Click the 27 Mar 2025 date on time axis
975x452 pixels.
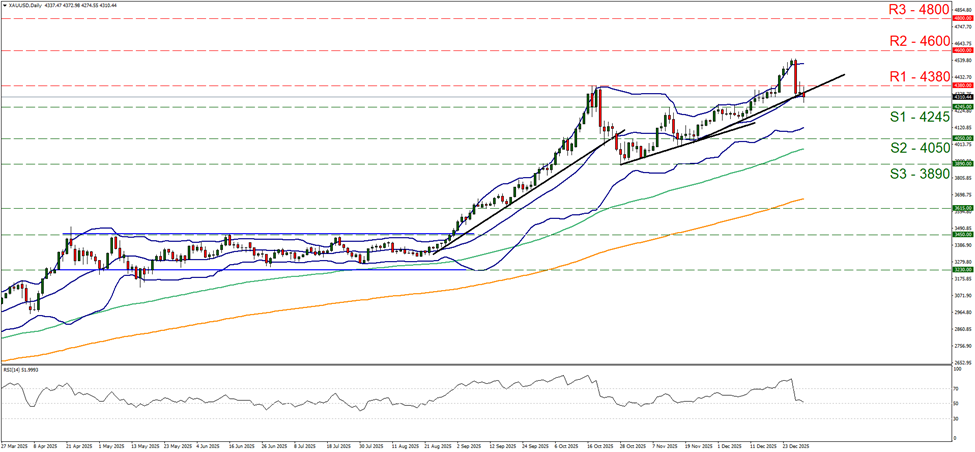(x=14, y=447)
